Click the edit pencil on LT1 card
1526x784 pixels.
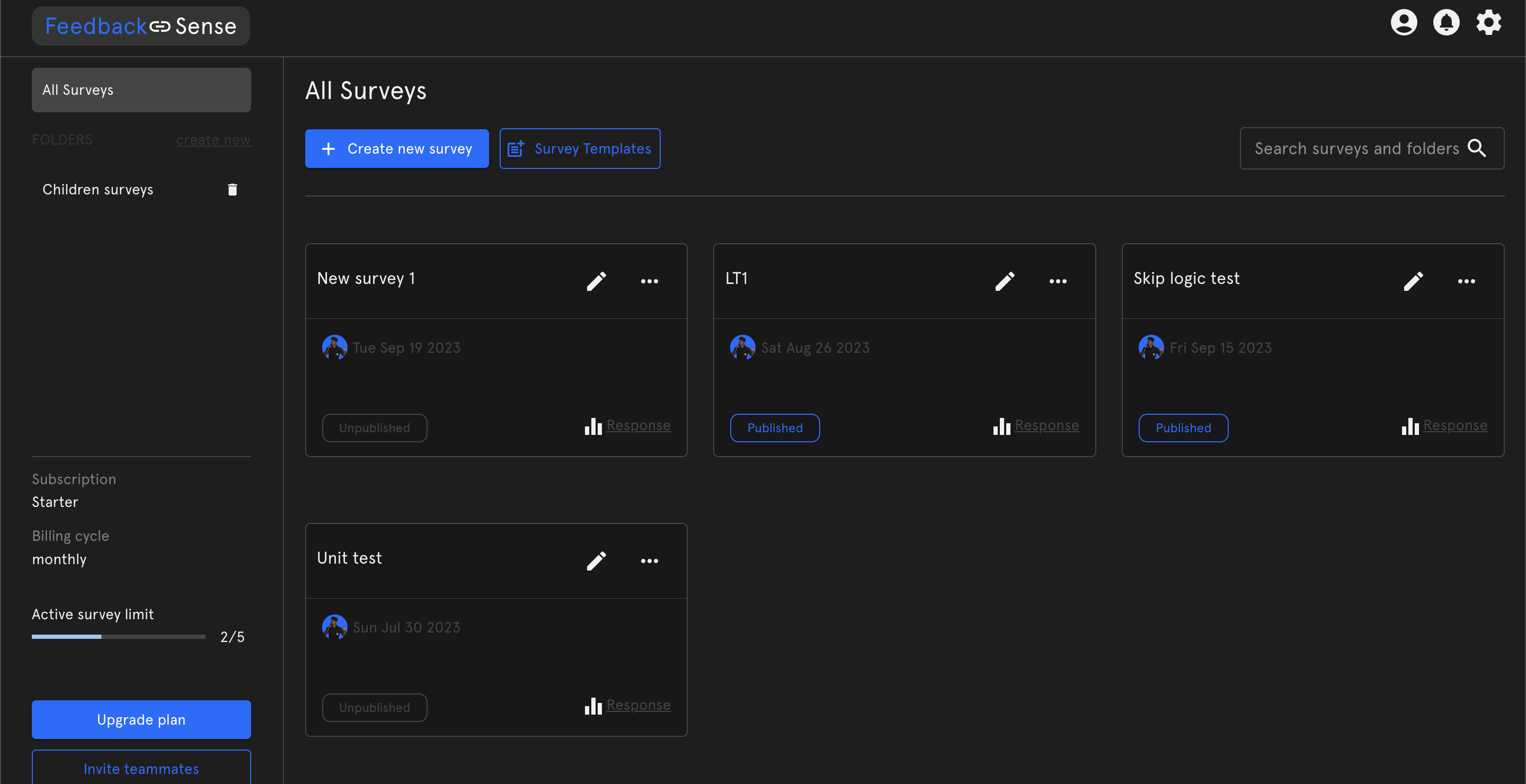pos(1005,281)
